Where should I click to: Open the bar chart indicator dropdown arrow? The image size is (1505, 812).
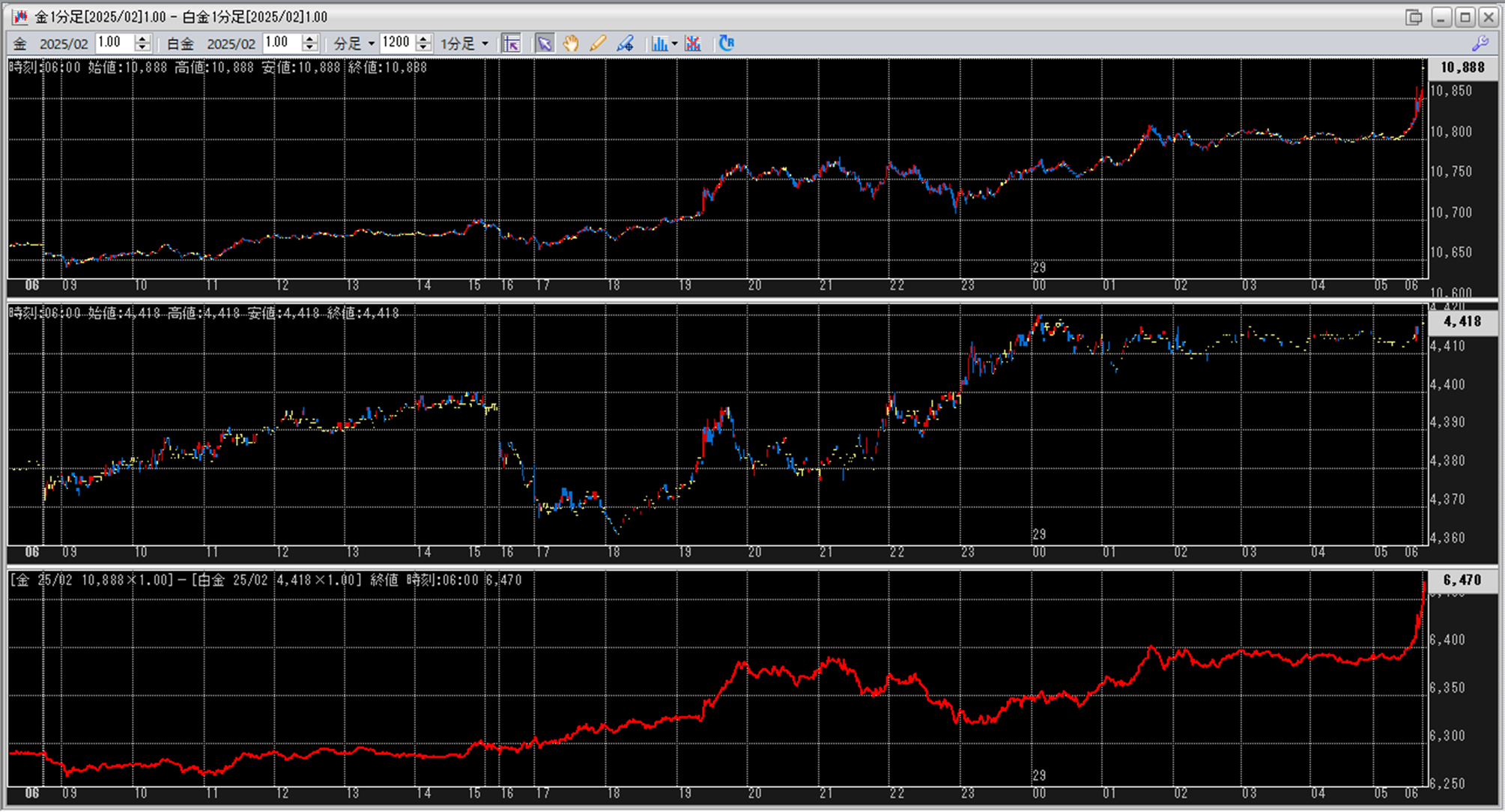pyautogui.click(x=674, y=43)
